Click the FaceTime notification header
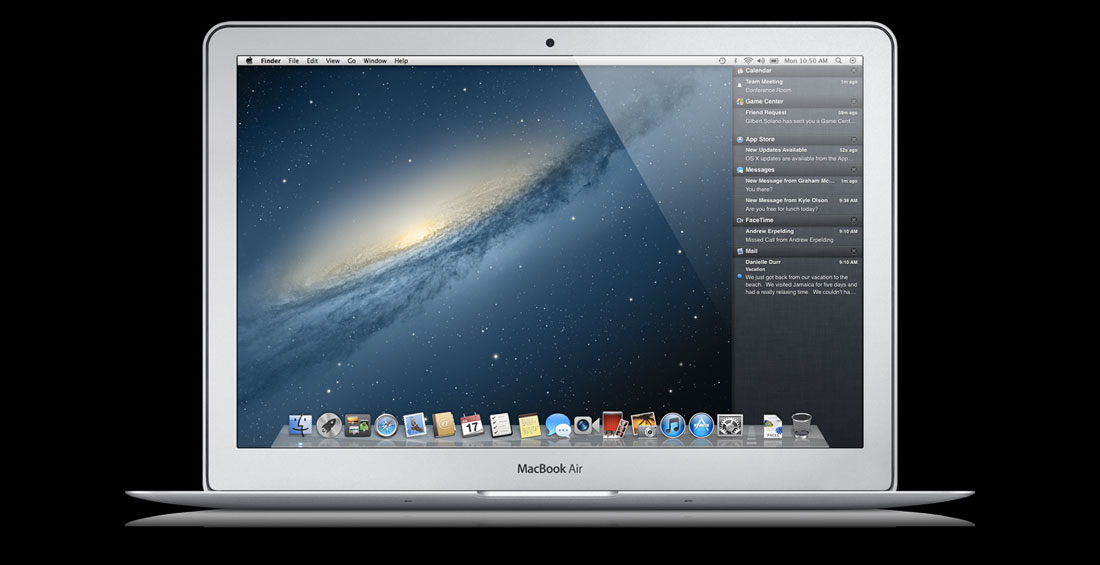 click(x=798, y=220)
